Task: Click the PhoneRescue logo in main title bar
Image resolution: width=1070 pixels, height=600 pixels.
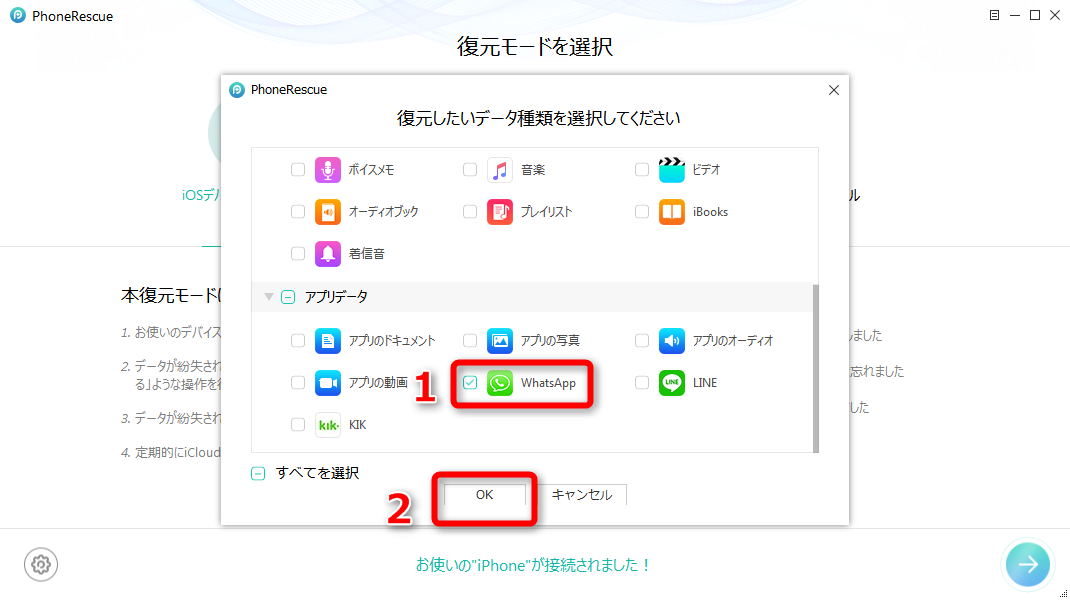Action: coord(18,15)
